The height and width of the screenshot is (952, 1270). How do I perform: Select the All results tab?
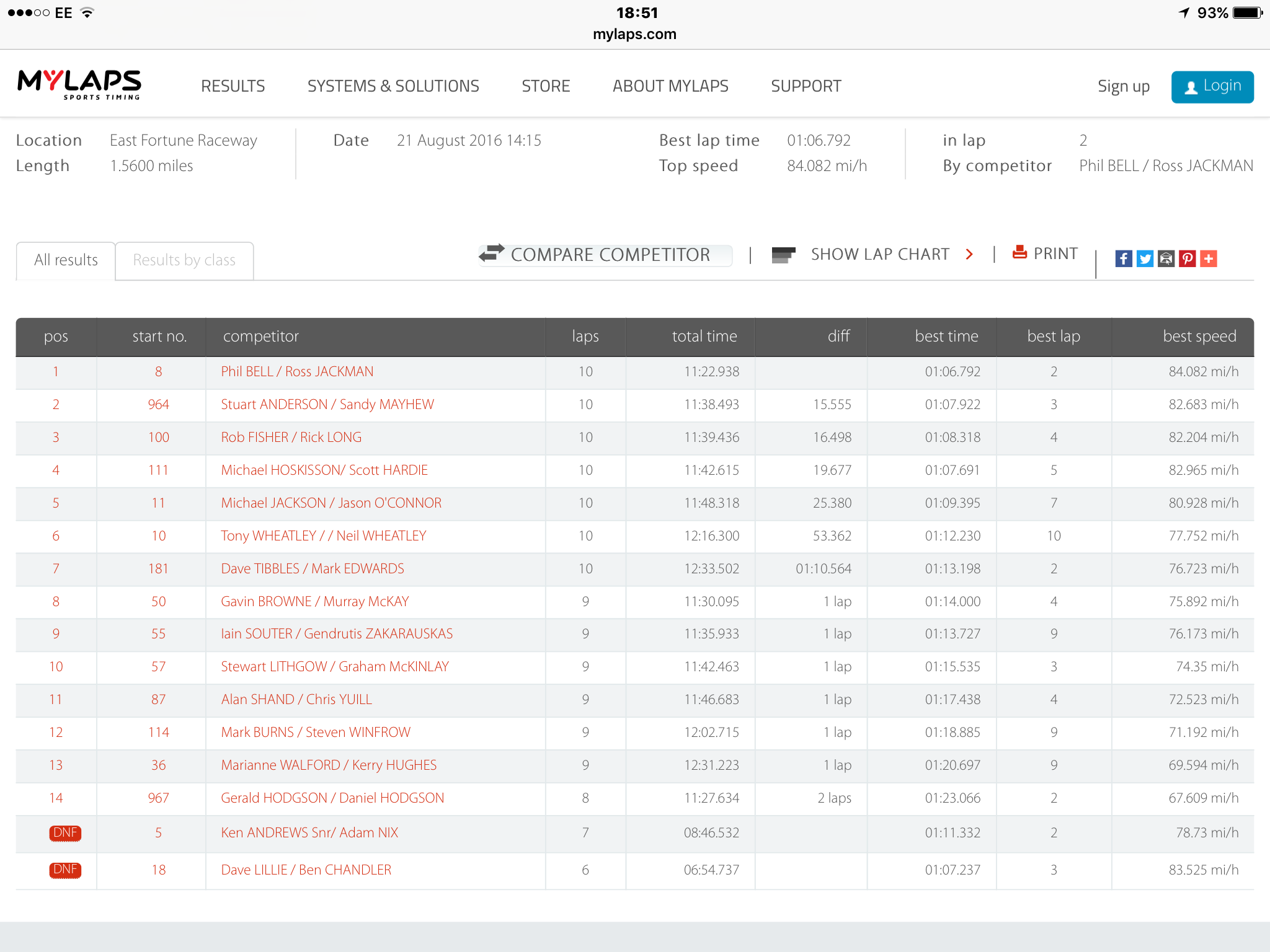(x=66, y=260)
